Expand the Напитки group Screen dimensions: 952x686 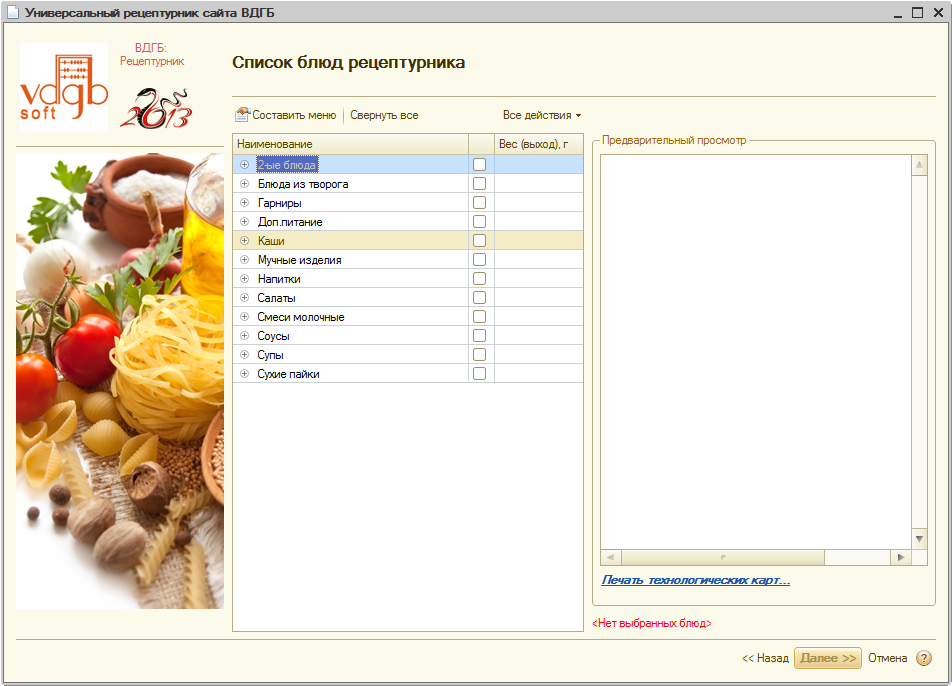pos(244,279)
